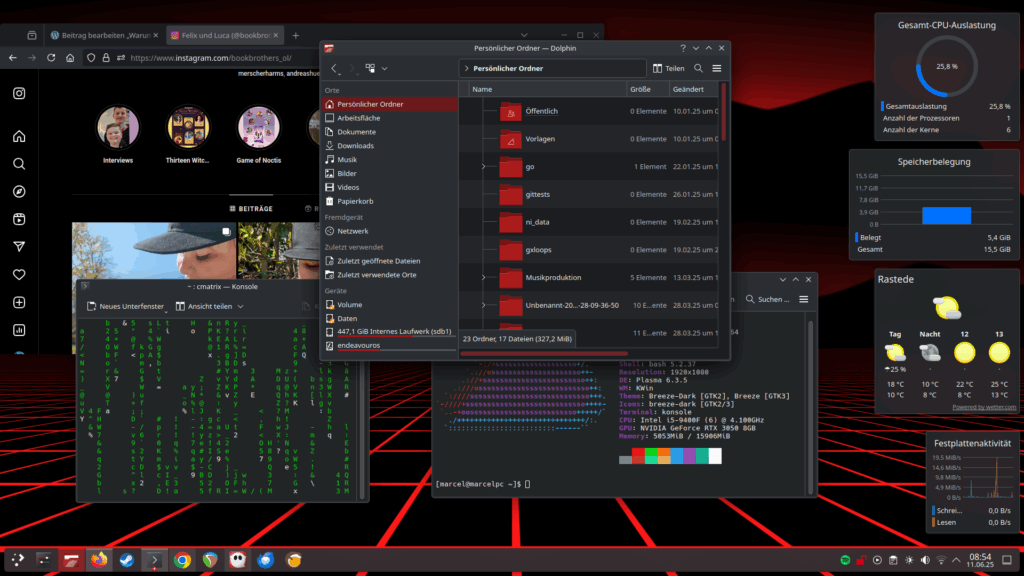Select the Öffentlich folder icon
The height and width of the screenshot is (576, 1024).
pos(511,112)
